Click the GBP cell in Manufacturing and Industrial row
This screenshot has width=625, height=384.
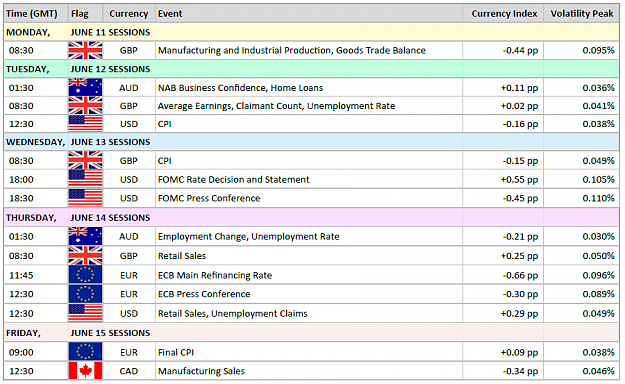pos(128,50)
